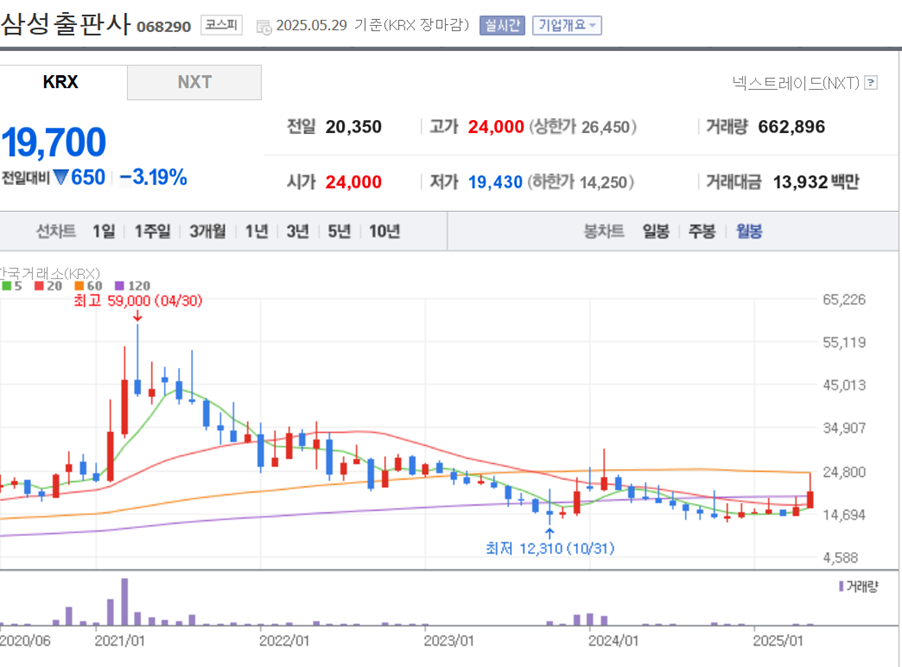
Task: Click the 실시간 real-time button
Action: coord(502,25)
